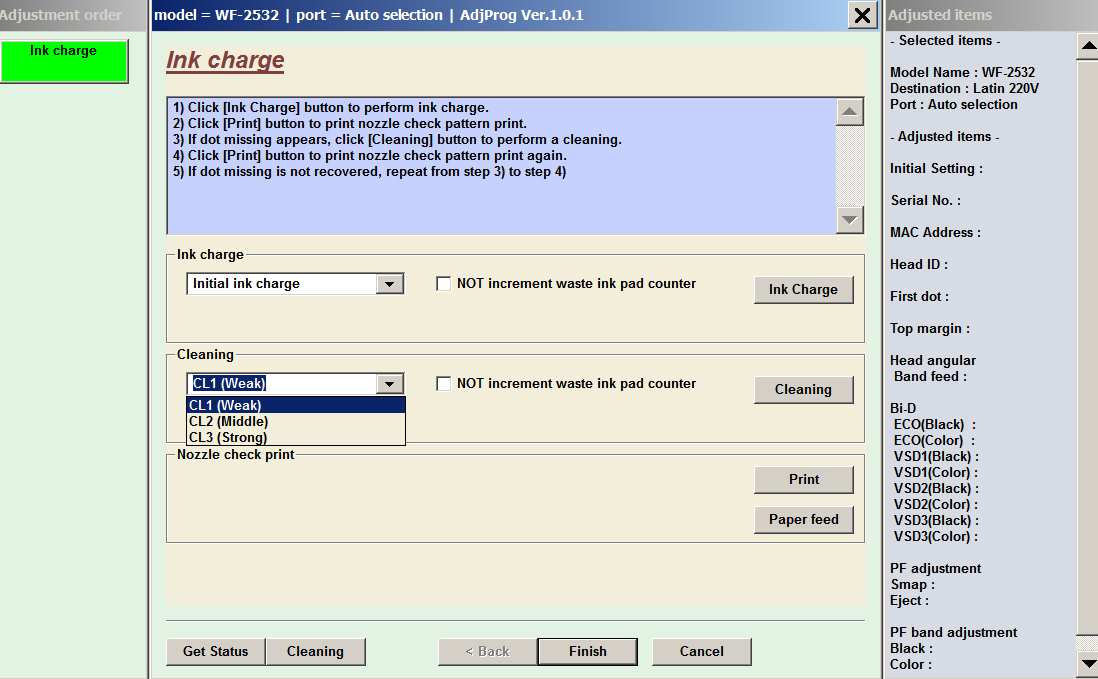
Task: Click the green Ink charge adjustment item
Action: pos(64,61)
